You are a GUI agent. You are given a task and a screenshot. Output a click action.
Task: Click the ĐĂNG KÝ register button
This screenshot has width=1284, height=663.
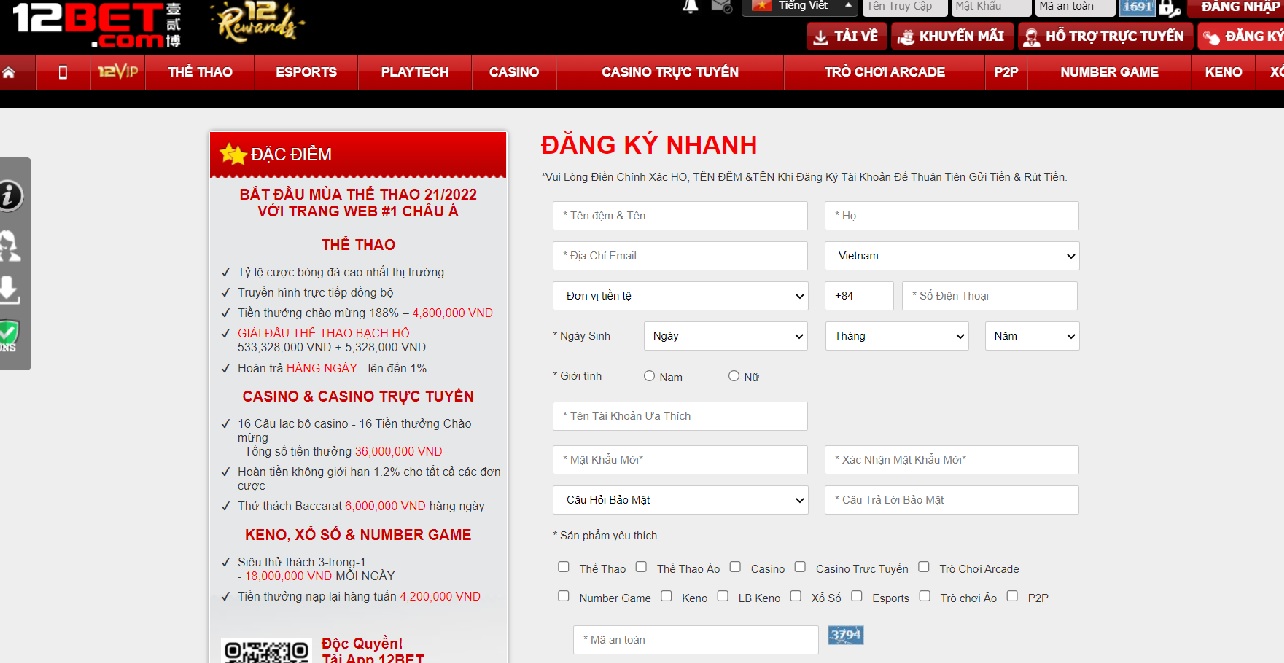pyautogui.click(x=1242, y=36)
